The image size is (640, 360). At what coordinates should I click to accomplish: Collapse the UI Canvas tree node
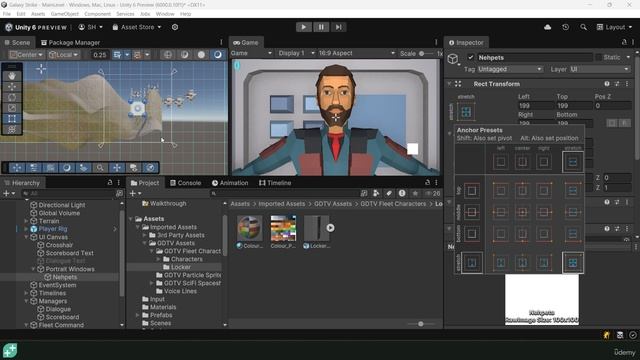click(27, 237)
